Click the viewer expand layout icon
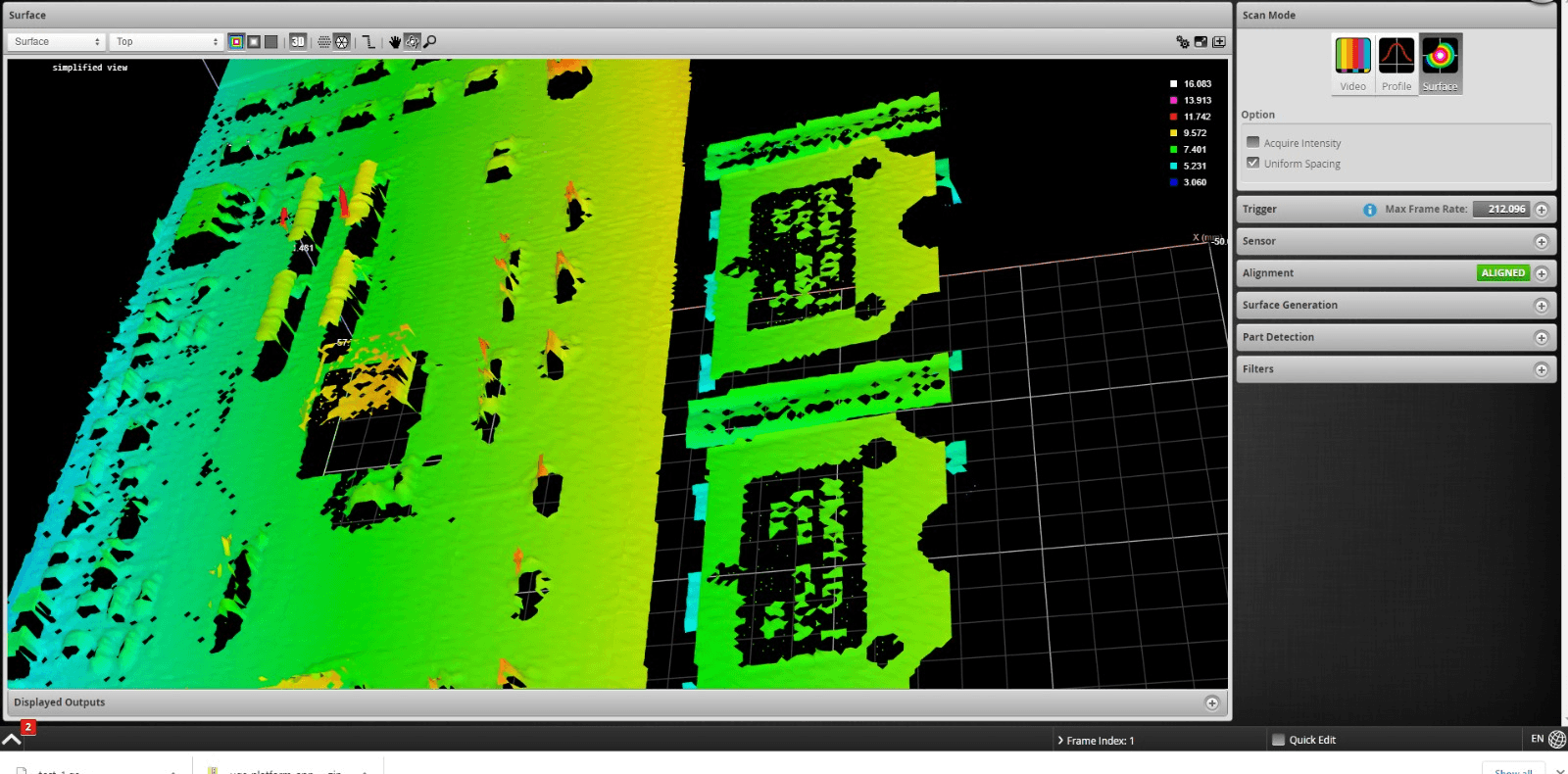Viewport: 1568px width, 774px height. 1200,42
